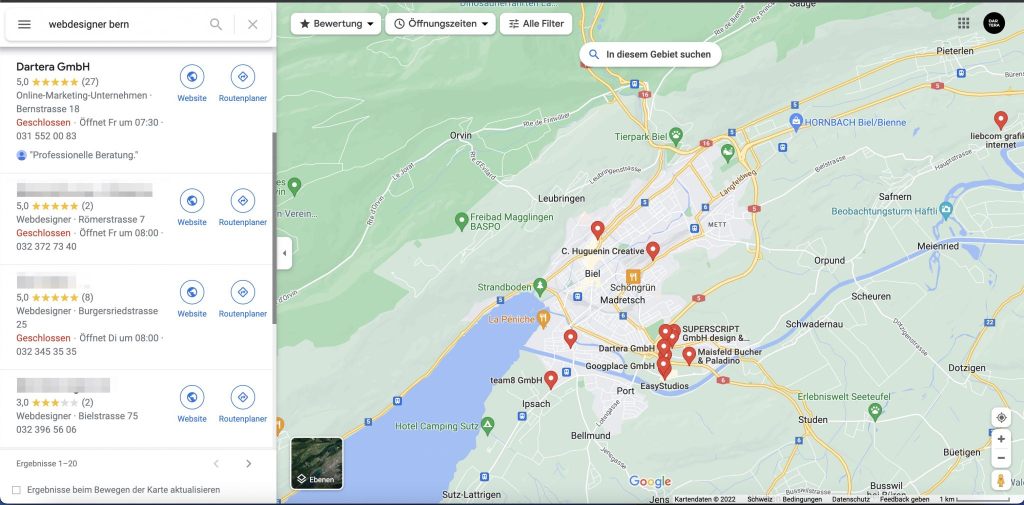
Task: Go to next results page arrow
Action: tap(248, 464)
